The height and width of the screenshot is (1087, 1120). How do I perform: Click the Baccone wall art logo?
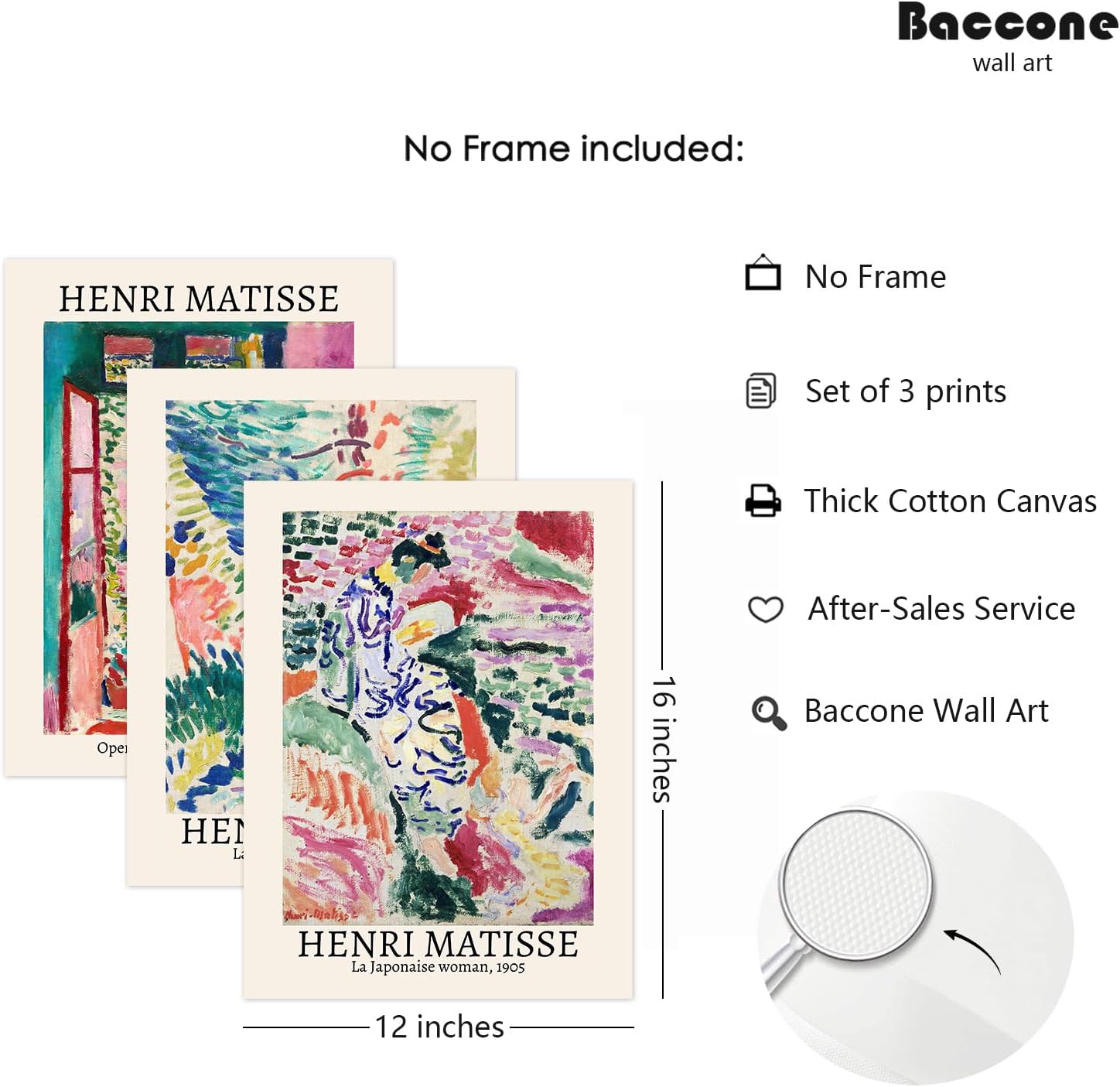(1008, 38)
